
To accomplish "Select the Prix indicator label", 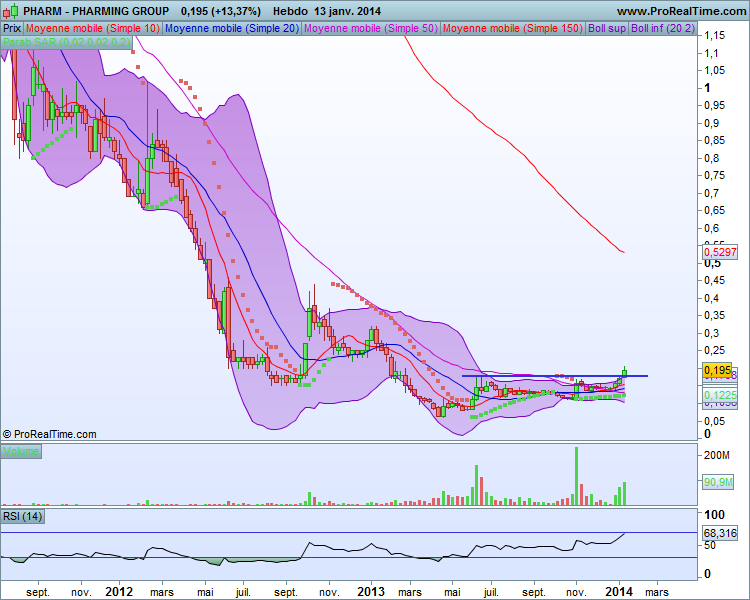I will (12, 28).
